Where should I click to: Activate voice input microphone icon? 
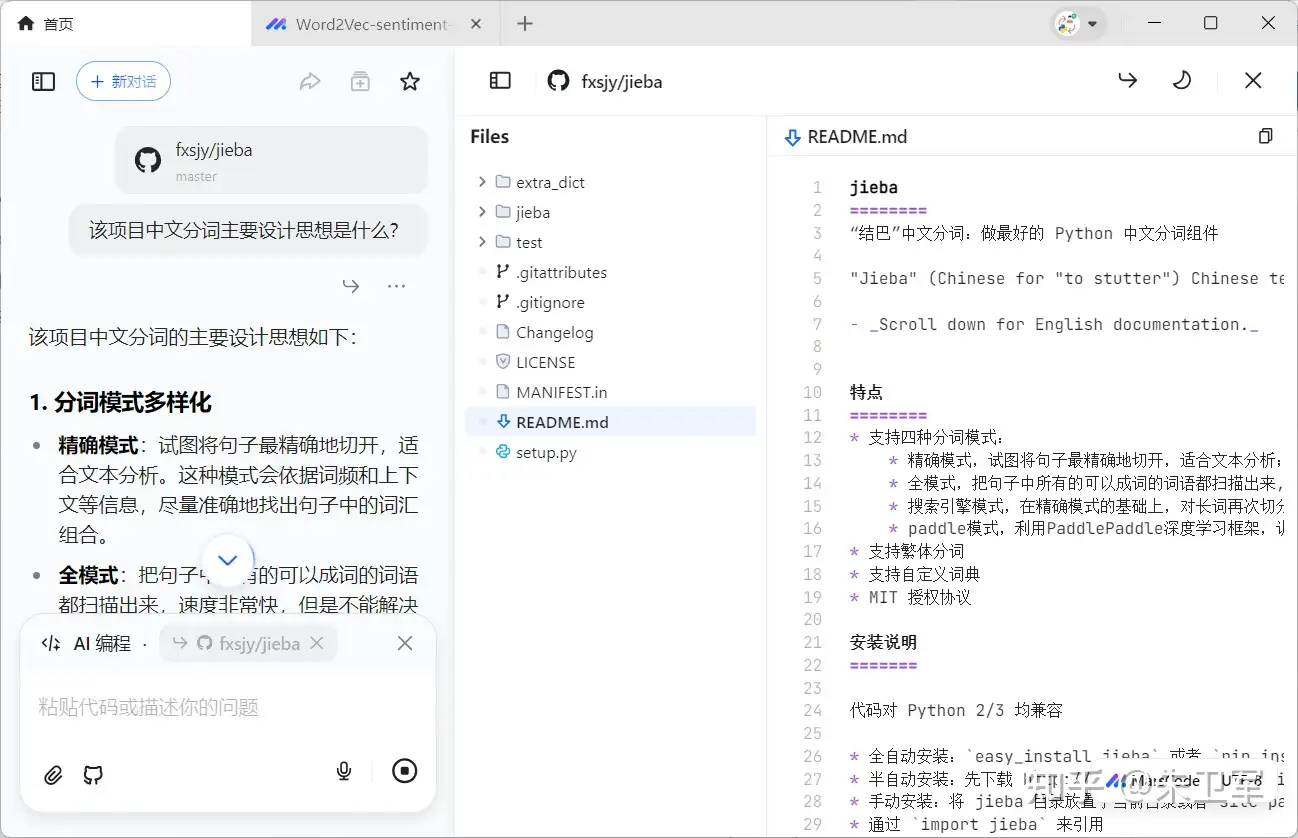click(x=344, y=771)
